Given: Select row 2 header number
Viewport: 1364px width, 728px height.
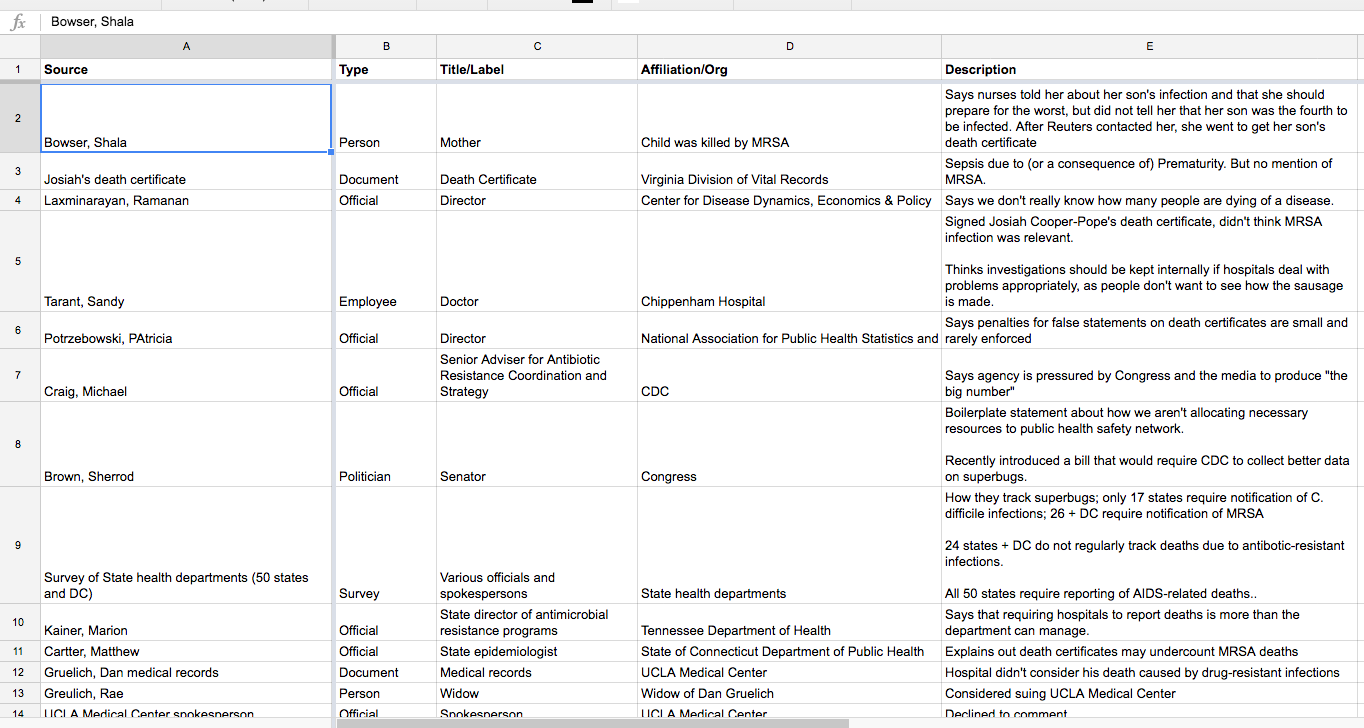Looking at the screenshot, I should [19, 118].
